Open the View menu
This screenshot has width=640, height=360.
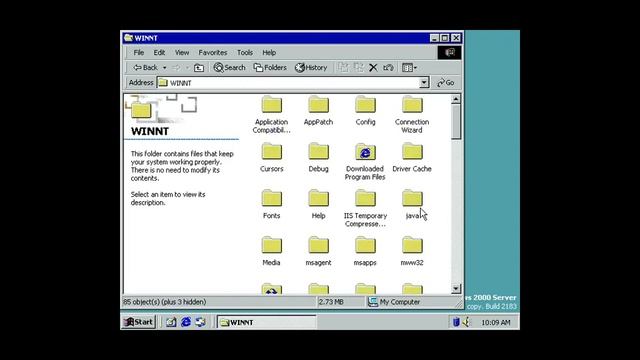(182, 53)
